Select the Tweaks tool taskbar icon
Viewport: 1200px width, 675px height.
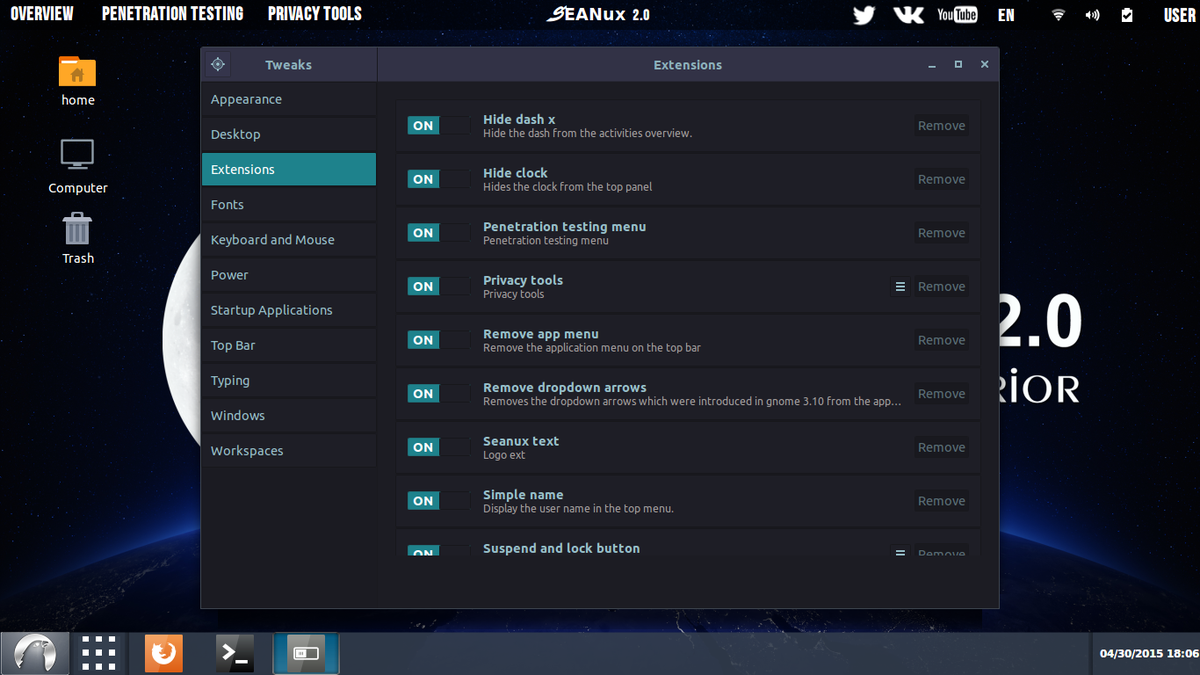click(306, 654)
